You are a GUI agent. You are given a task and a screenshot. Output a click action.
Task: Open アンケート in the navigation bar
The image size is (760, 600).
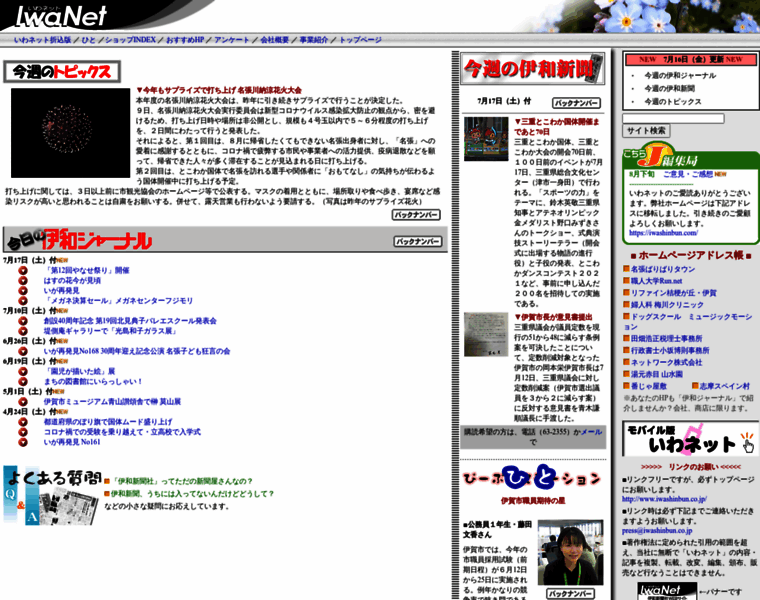(232, 40)
